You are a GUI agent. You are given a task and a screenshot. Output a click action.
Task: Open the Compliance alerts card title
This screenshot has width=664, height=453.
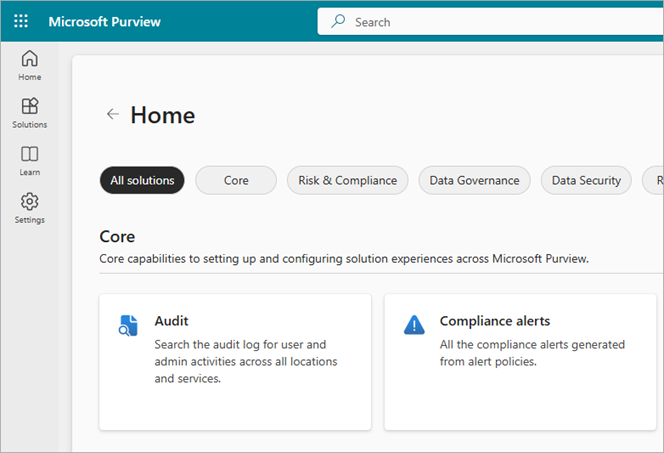click(494, 321)
